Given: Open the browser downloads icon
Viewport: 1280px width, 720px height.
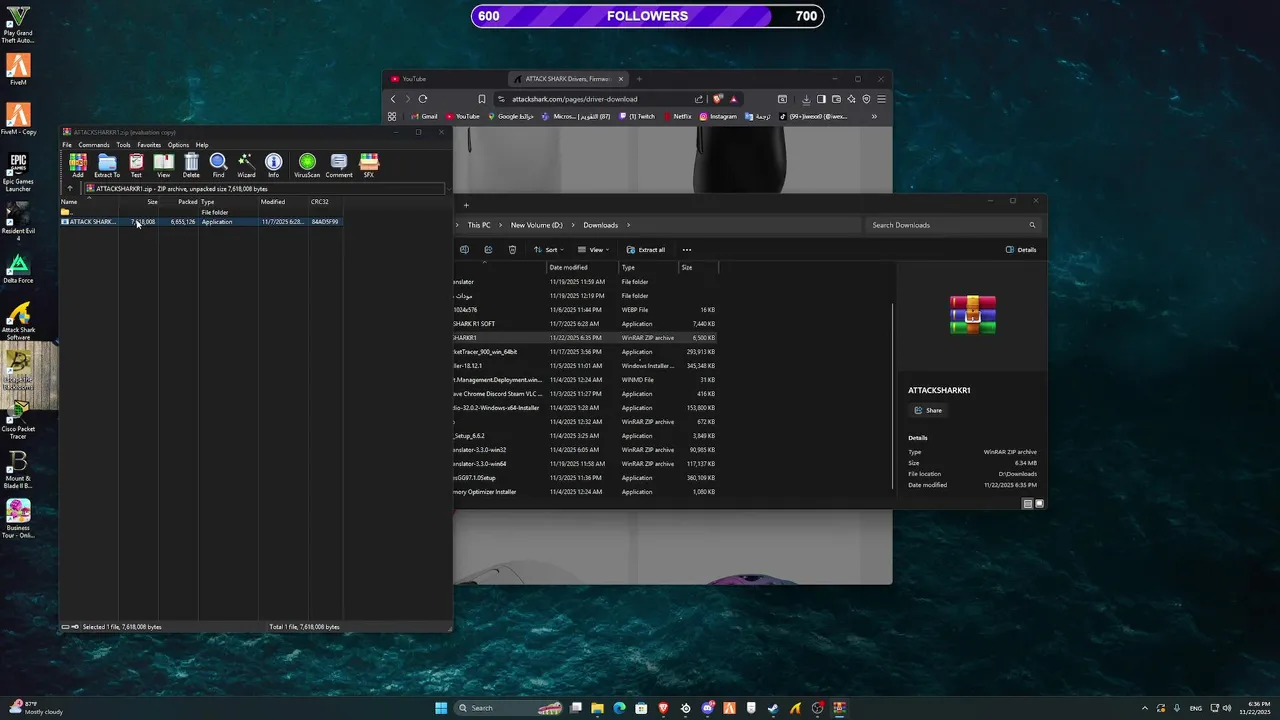Looking at the screenshot, I should tap(806, 99).
